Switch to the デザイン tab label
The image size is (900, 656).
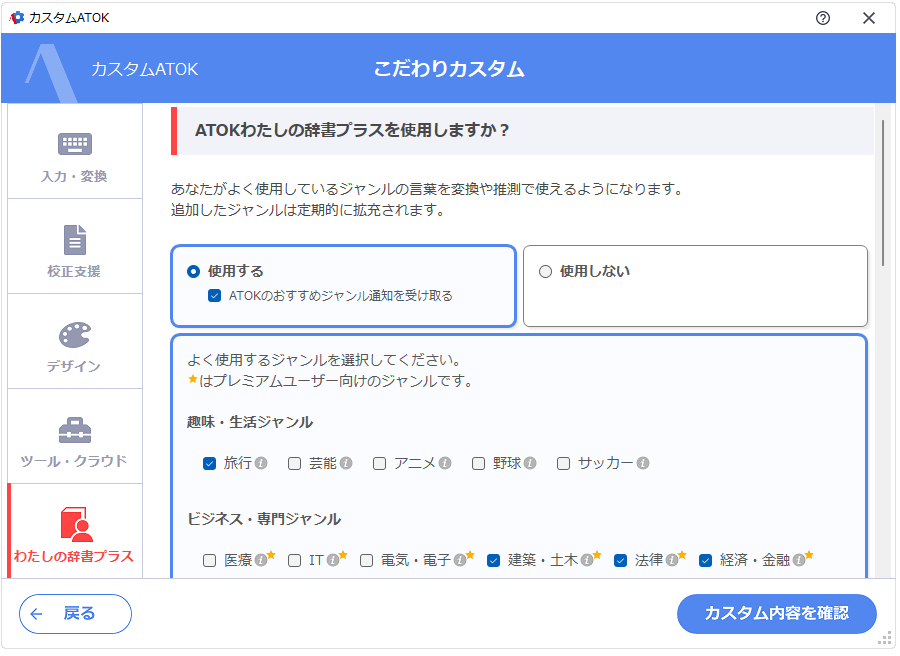pos(74,366)
